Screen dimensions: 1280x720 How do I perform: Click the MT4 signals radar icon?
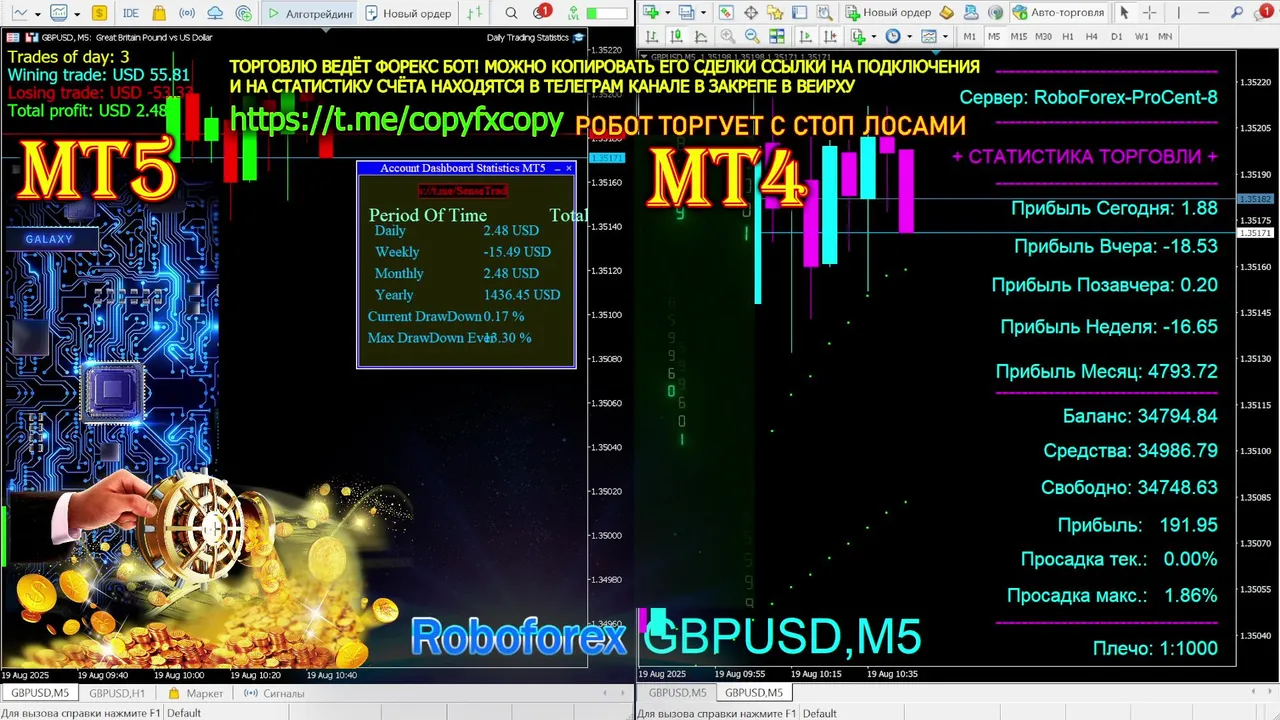pos(995,13)
